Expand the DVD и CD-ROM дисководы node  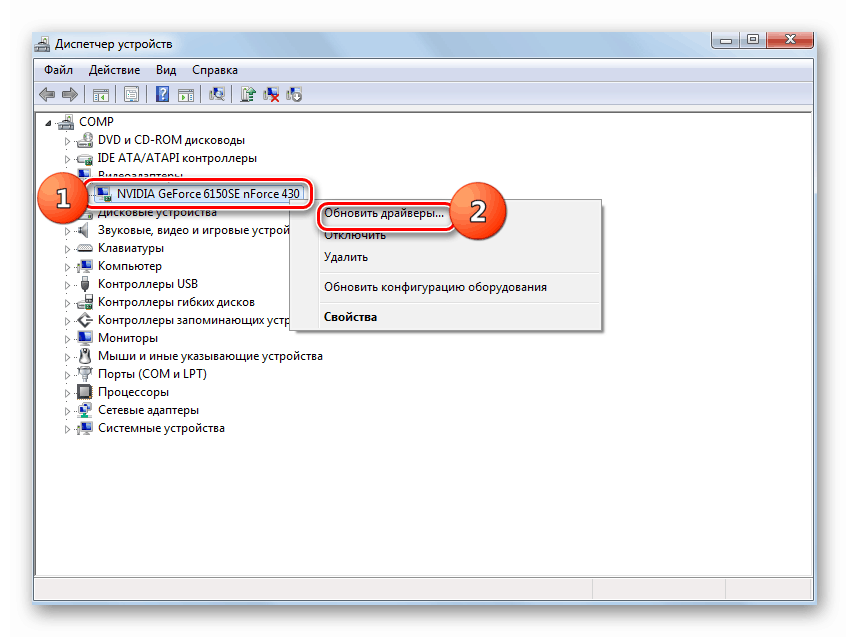(x=68, y=141)
